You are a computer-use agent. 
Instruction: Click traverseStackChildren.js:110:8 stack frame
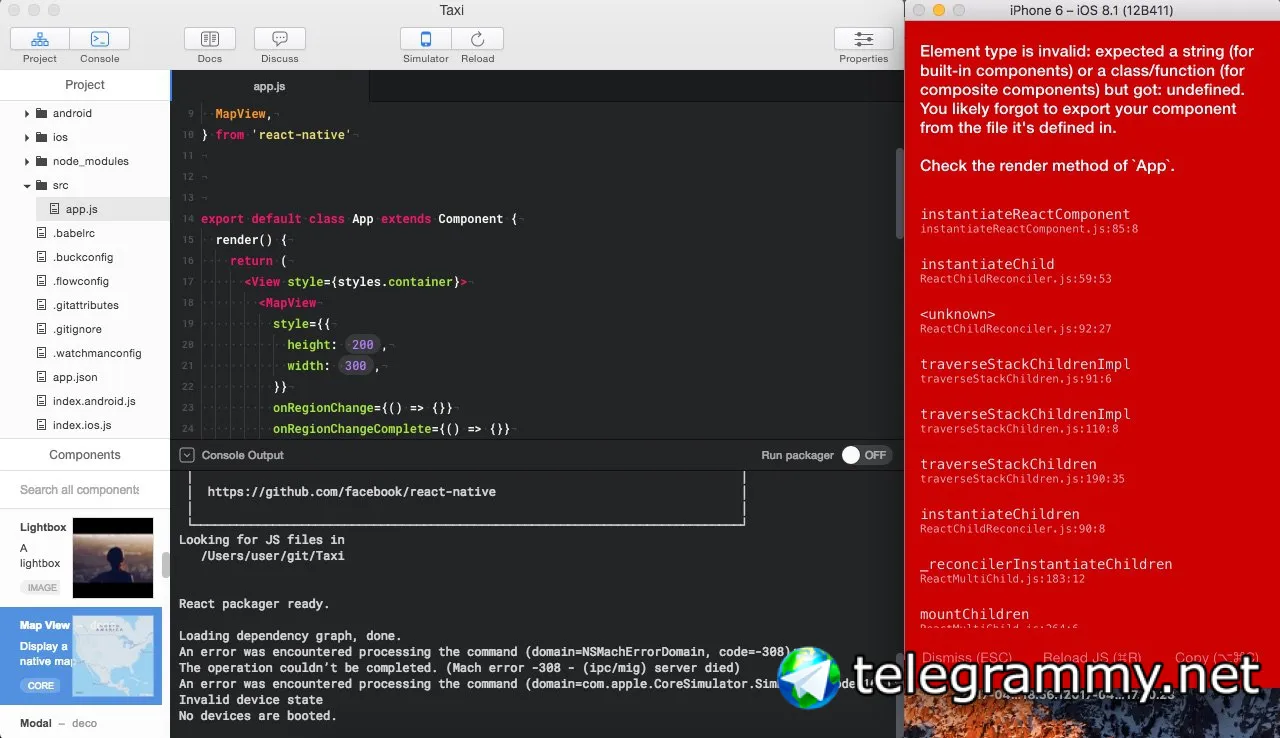coord(1025,421)
